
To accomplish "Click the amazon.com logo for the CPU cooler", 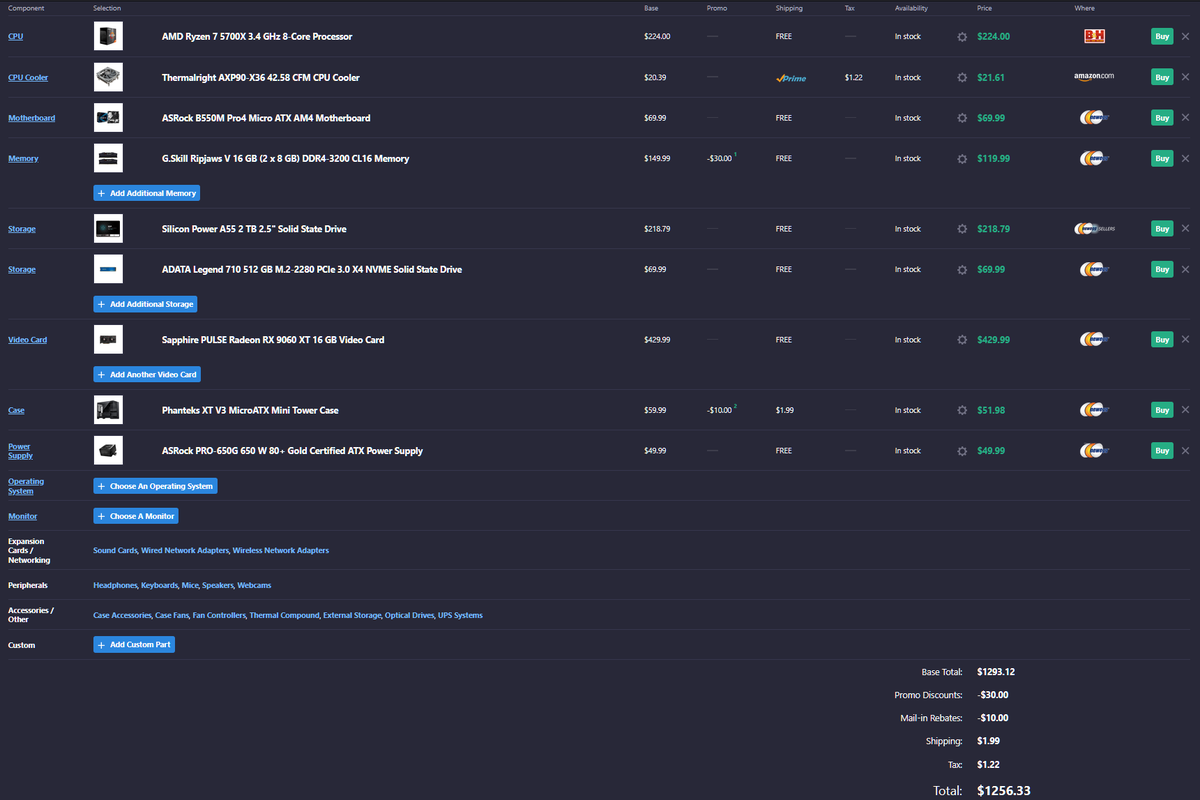I will point(1094,76).
